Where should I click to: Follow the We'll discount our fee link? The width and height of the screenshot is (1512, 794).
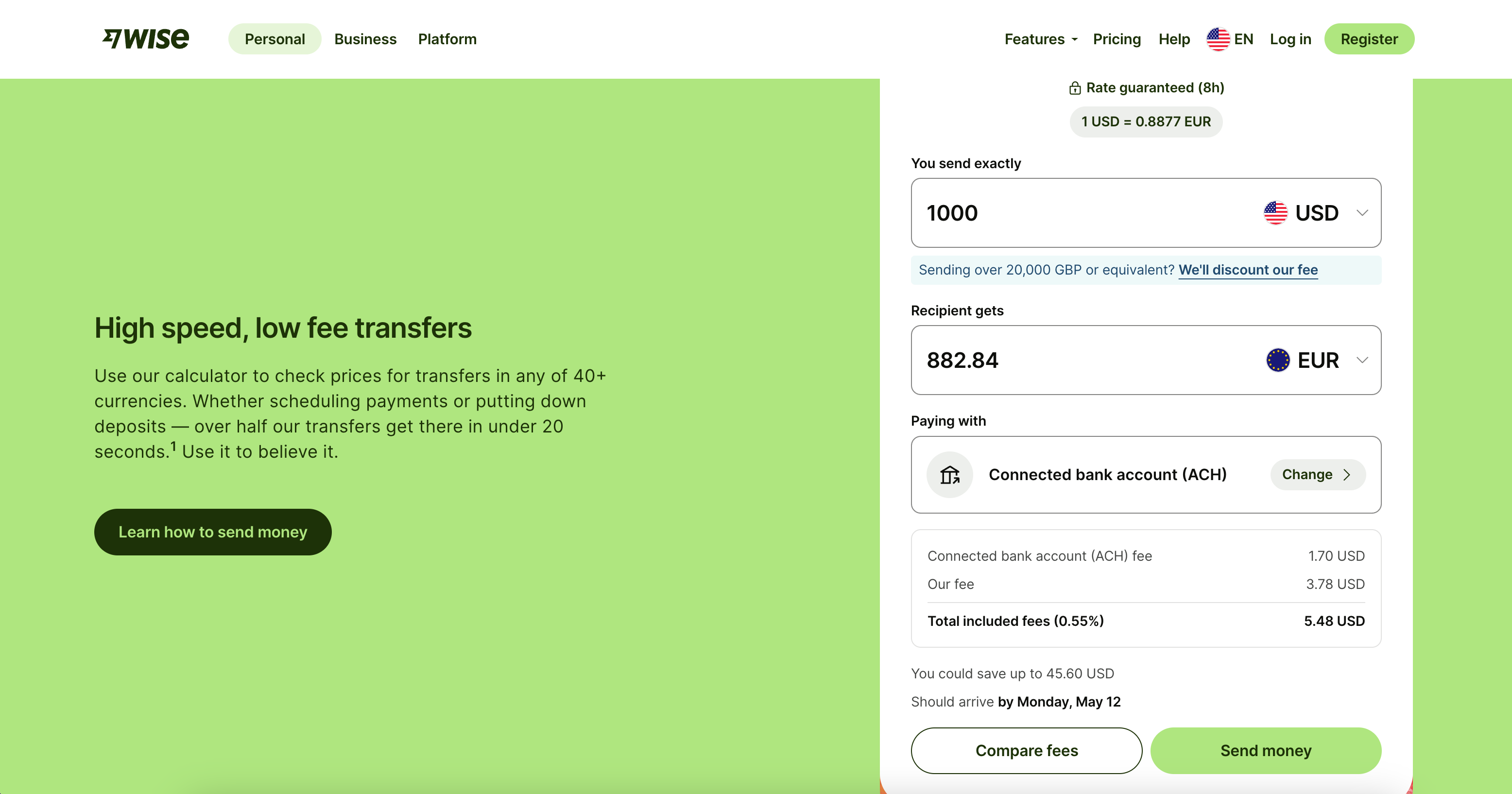1248,270
